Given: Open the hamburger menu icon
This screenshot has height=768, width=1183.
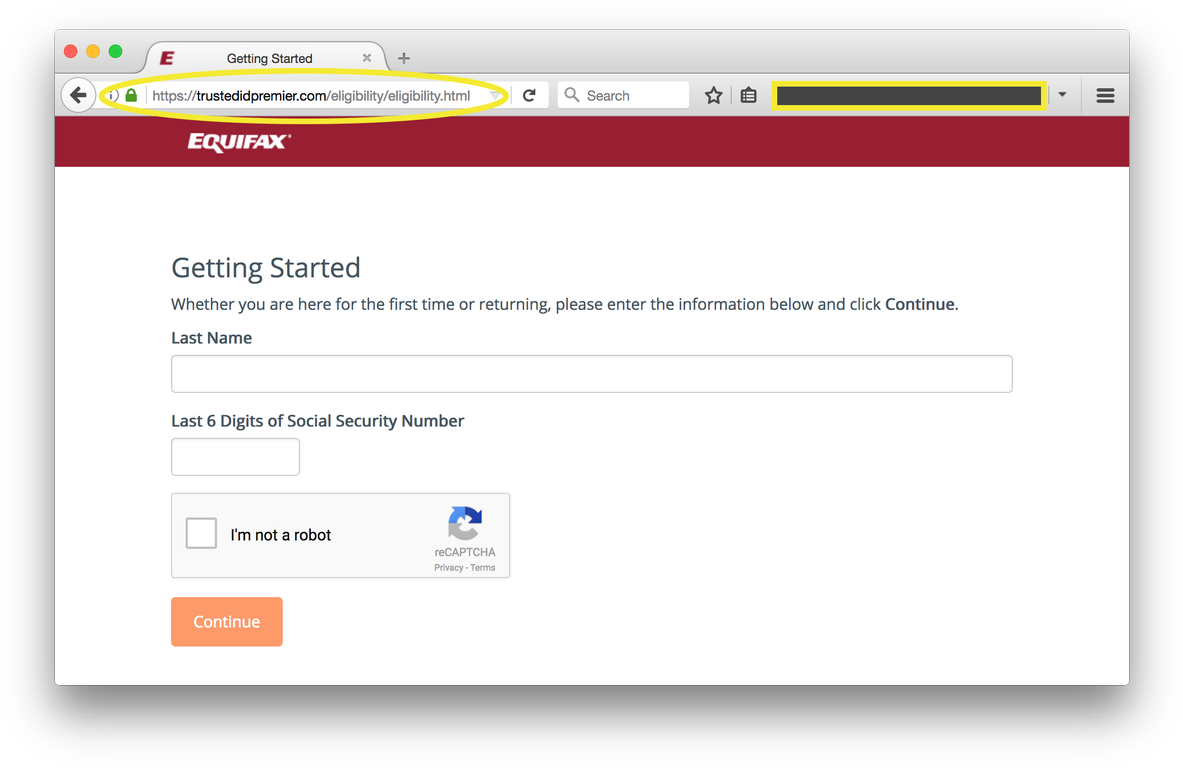Looking at the screenshot, I should (1105, 96).
